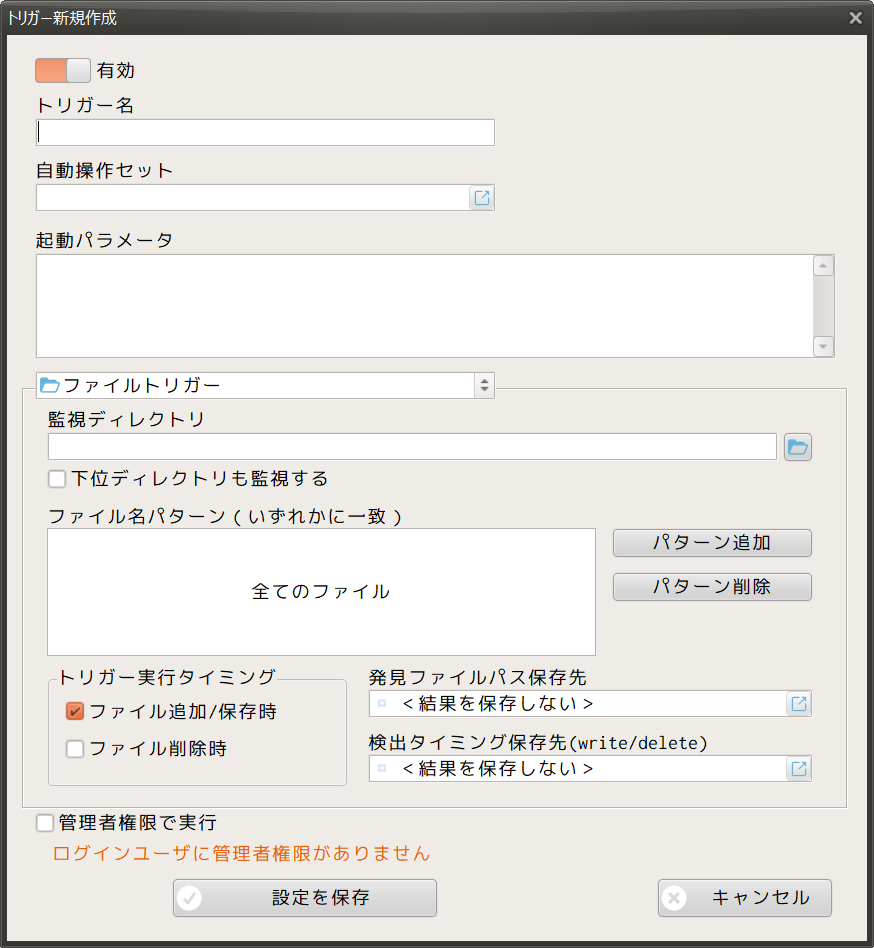Open the ファイルトリガー type dropdown
The image size is (874, 948).
point(265,385)
